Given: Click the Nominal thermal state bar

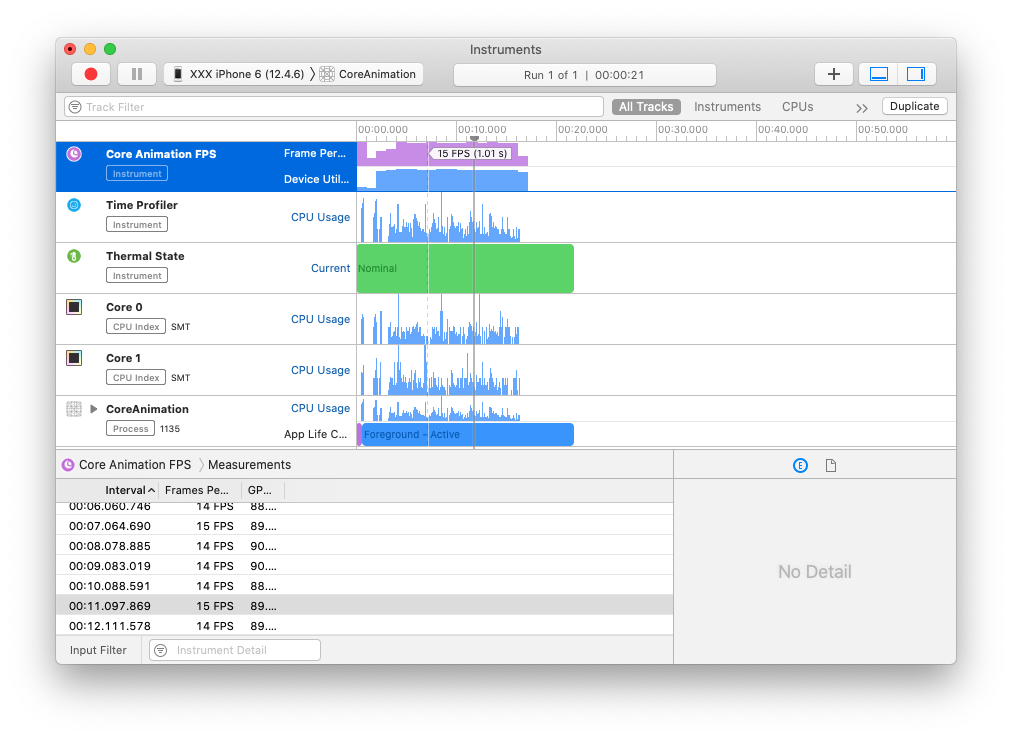Looking at the screenshot, I should [x=465, y=268].
